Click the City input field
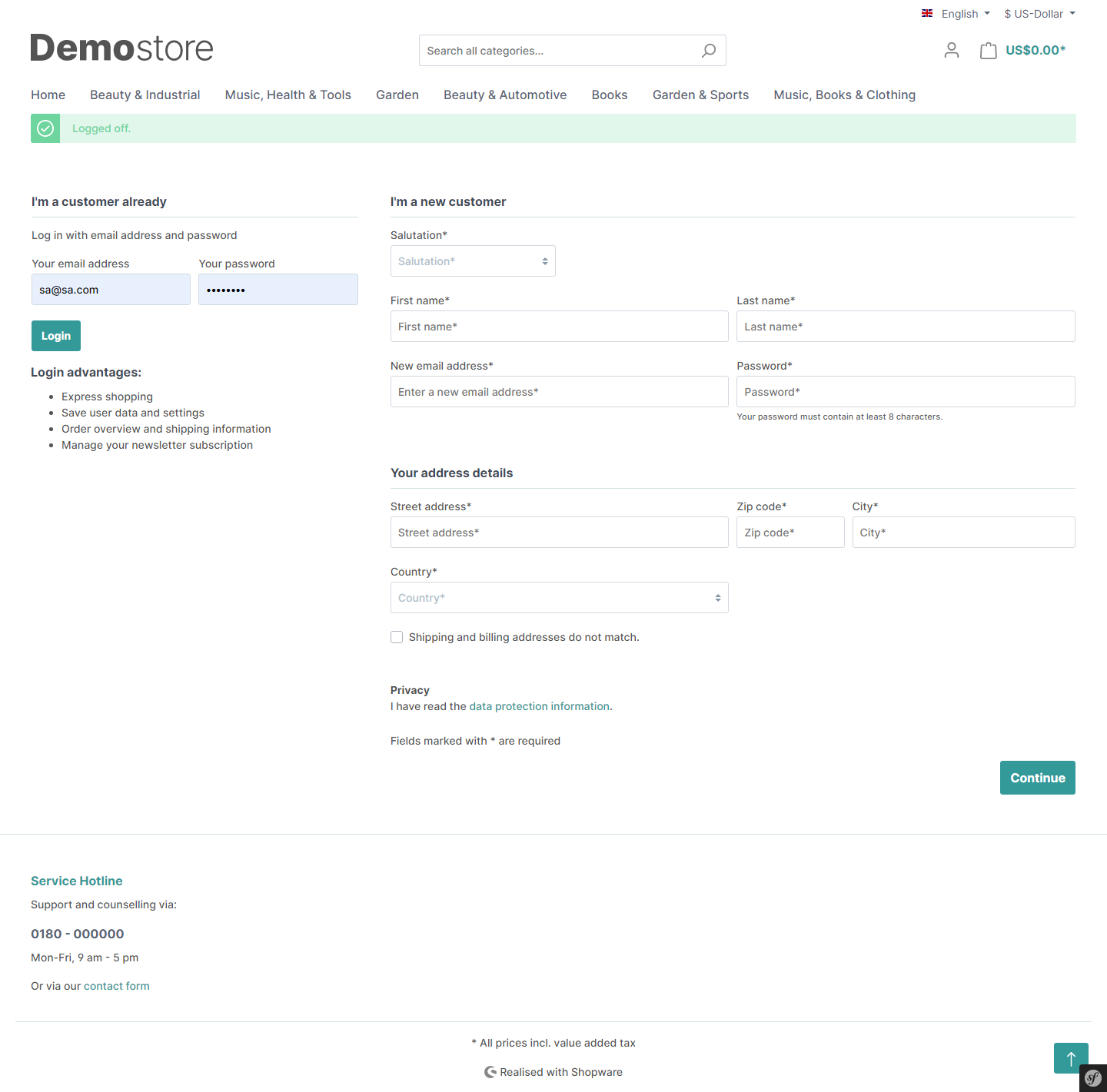Screen dimensions: 1107x1092 964,533
